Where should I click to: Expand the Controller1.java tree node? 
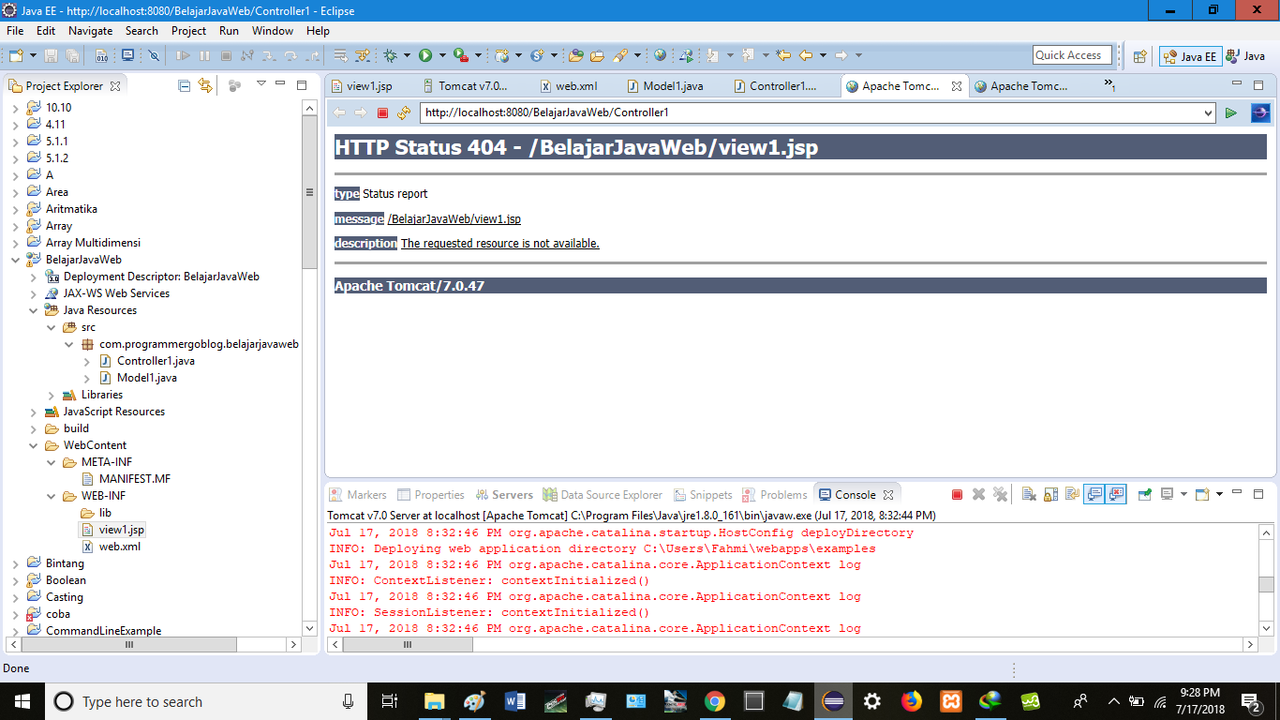pyautogui.click(x=87, y=361)
